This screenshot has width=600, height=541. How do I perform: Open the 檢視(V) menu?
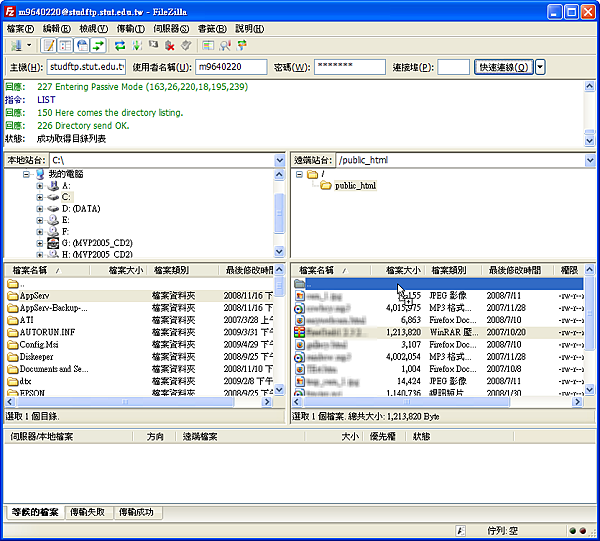93,29
